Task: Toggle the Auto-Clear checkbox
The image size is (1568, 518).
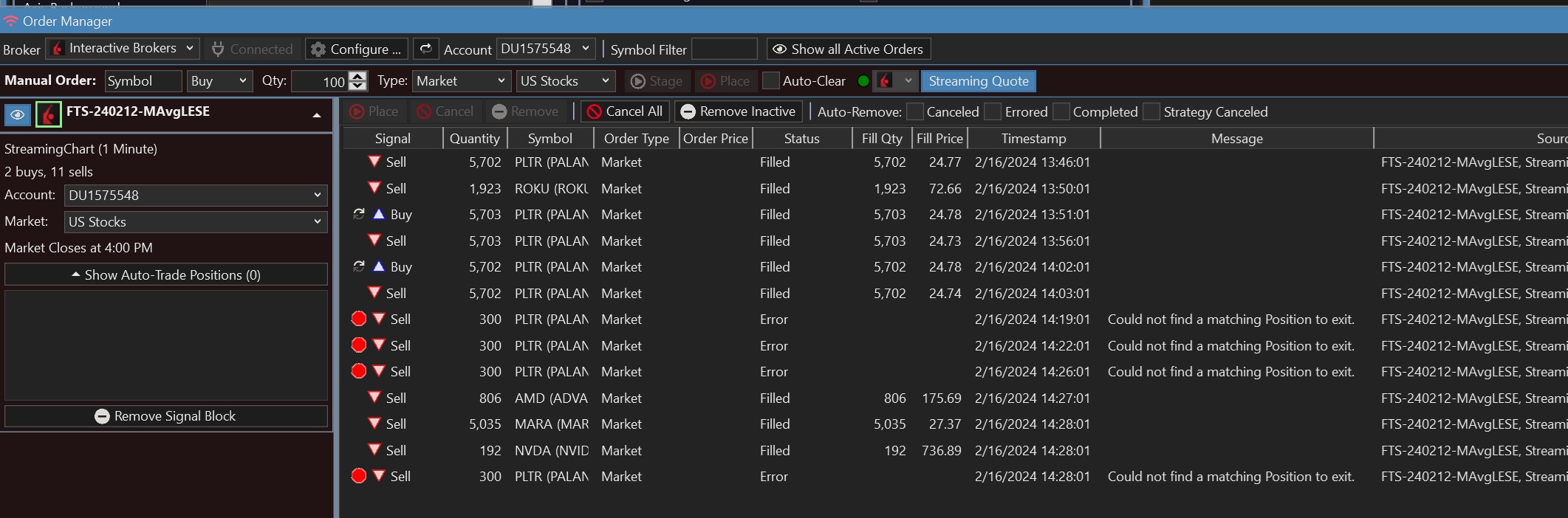Action: coord(770,80)
